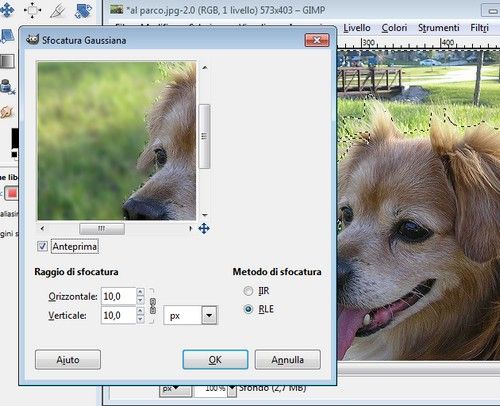The width and height of the screenshot is (500, 406).
Task: Open the Colori menu
Action: 394,28
